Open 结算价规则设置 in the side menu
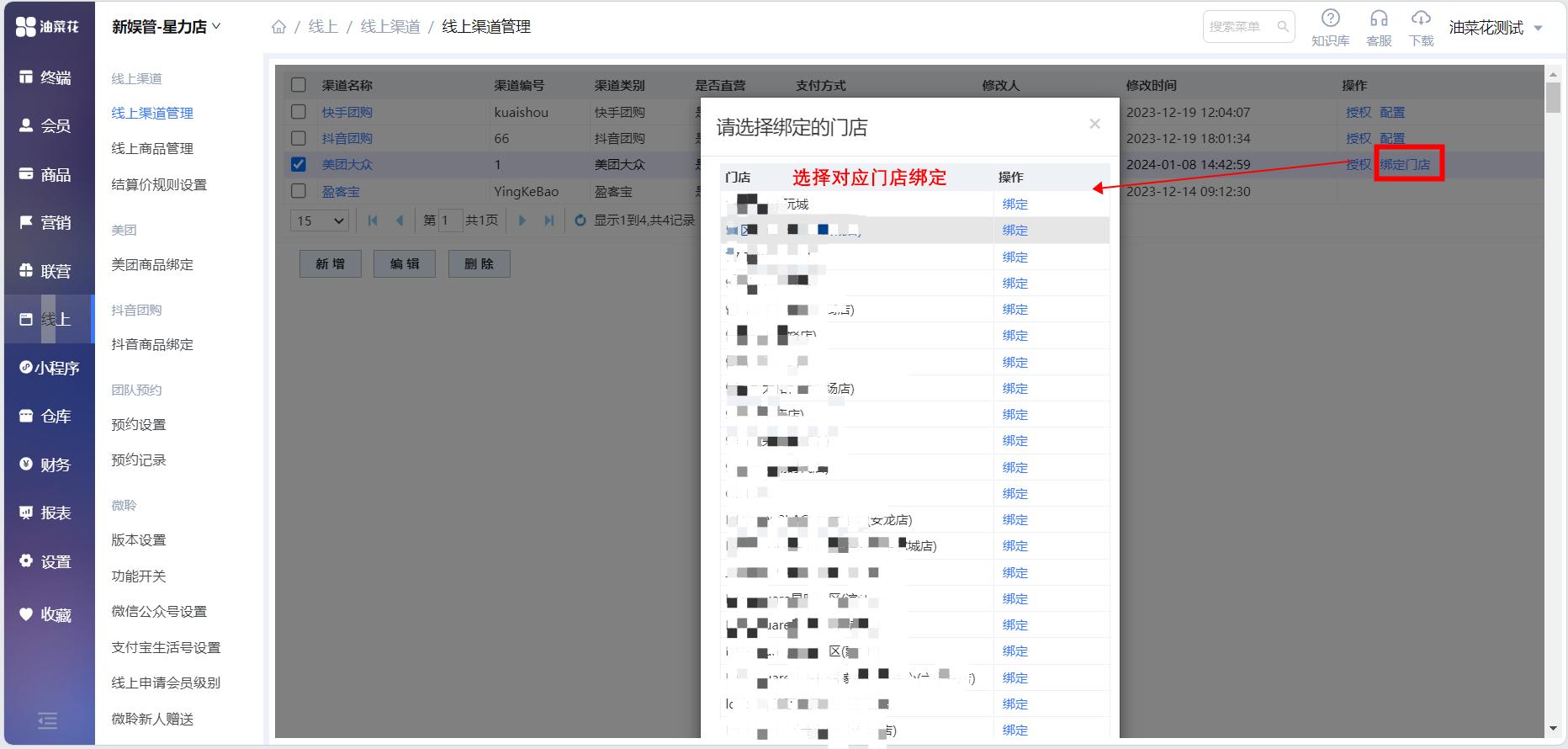 pos(159,184)
